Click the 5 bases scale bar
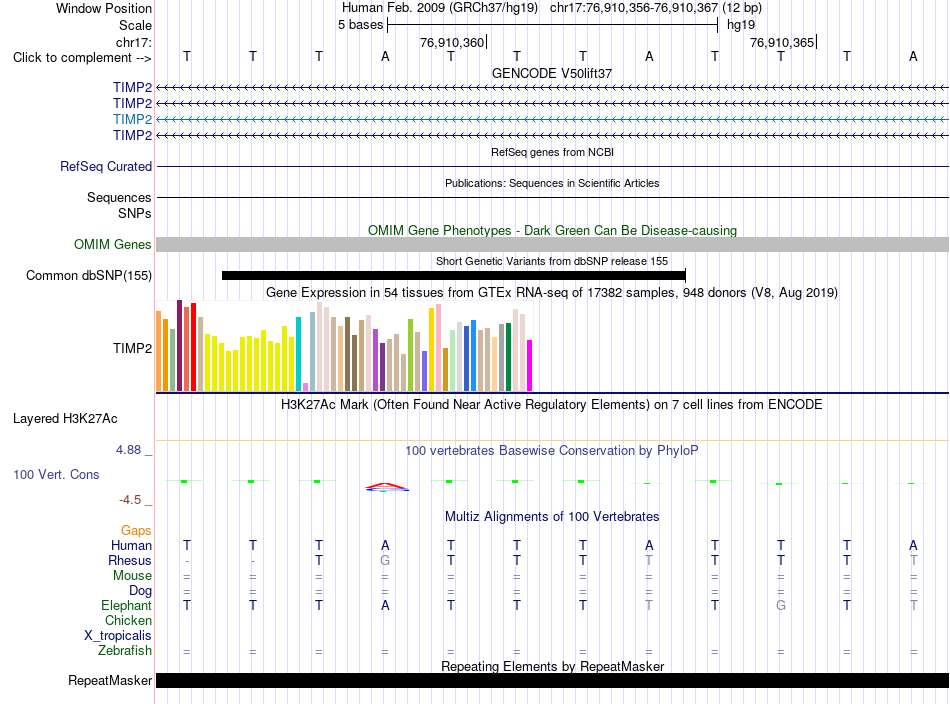The height and width of the screenshot is (704, 950). coord(553,25)
